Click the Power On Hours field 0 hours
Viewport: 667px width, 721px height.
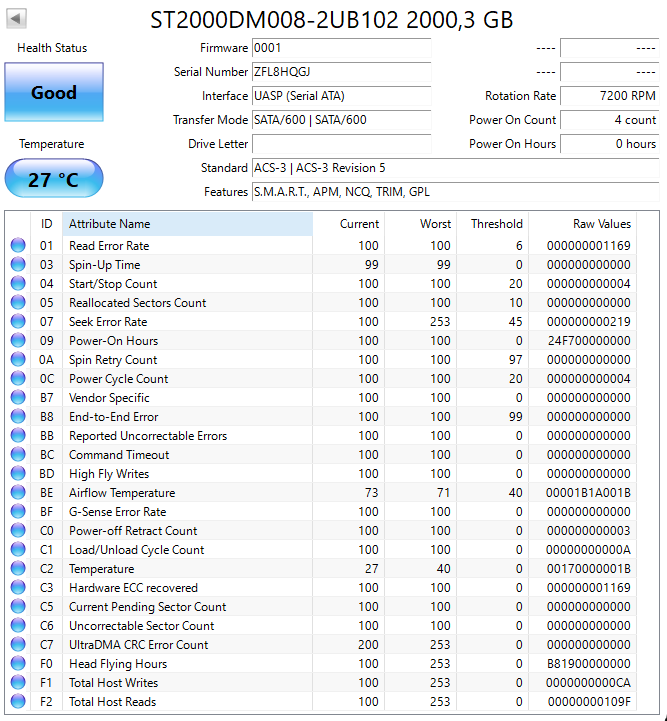(x=610, y=144)
